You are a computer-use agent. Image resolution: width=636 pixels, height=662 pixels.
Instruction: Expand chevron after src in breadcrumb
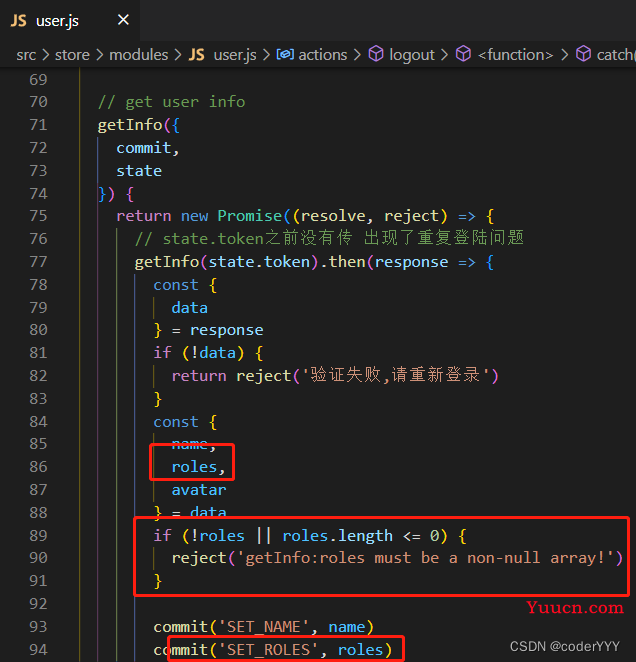click(46, 55)
